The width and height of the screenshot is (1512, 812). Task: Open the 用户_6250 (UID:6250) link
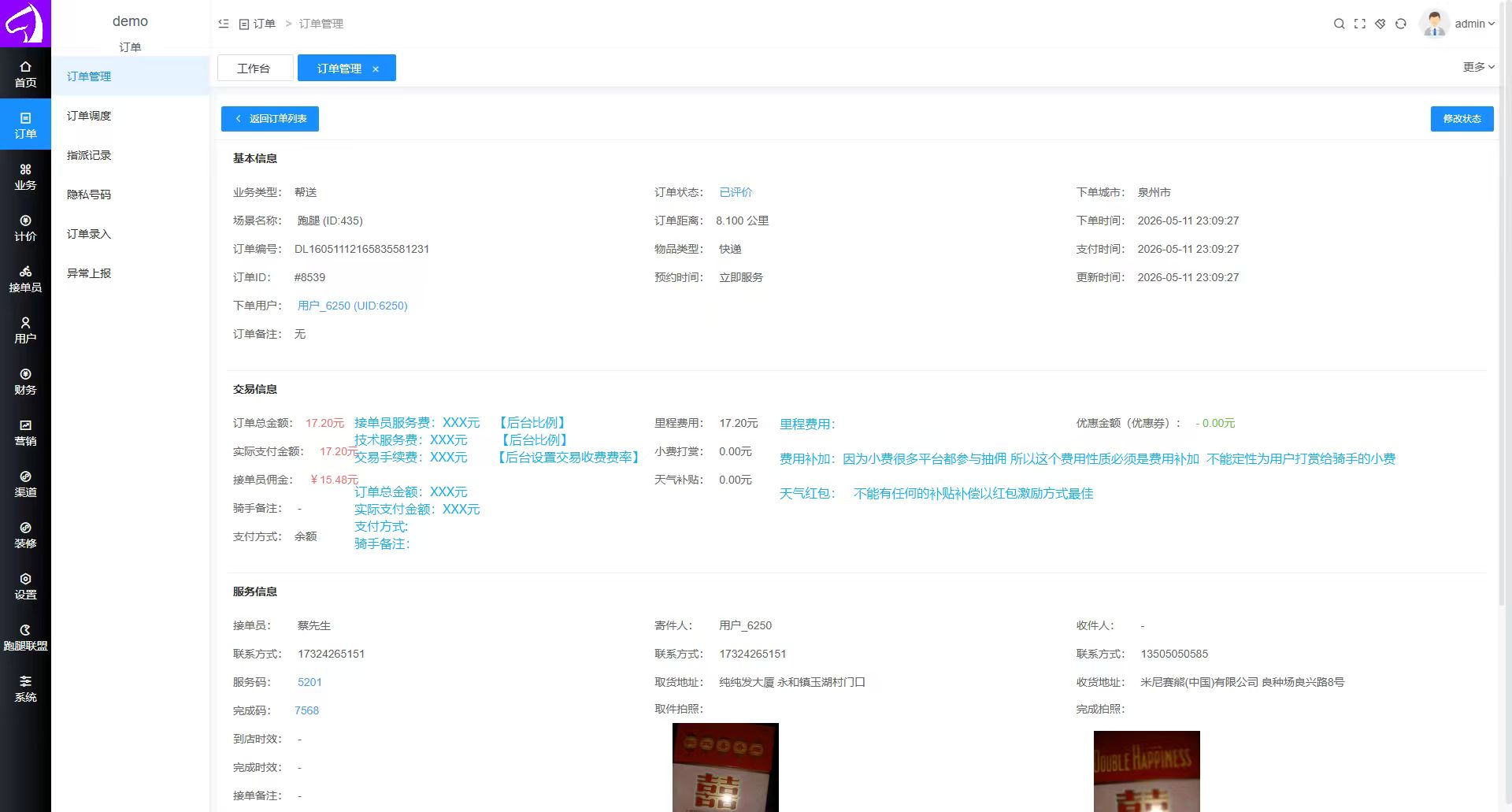(352, 306)
